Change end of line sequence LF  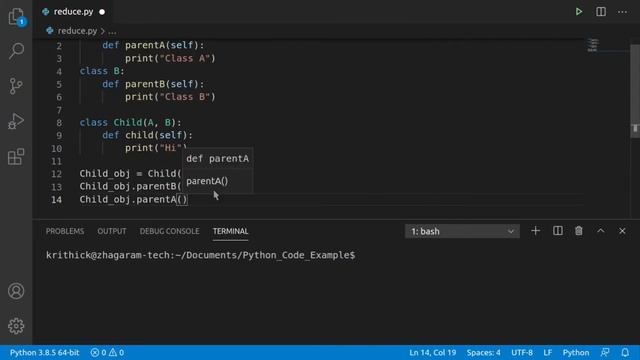pyautogui.click(x=547, y=352)
